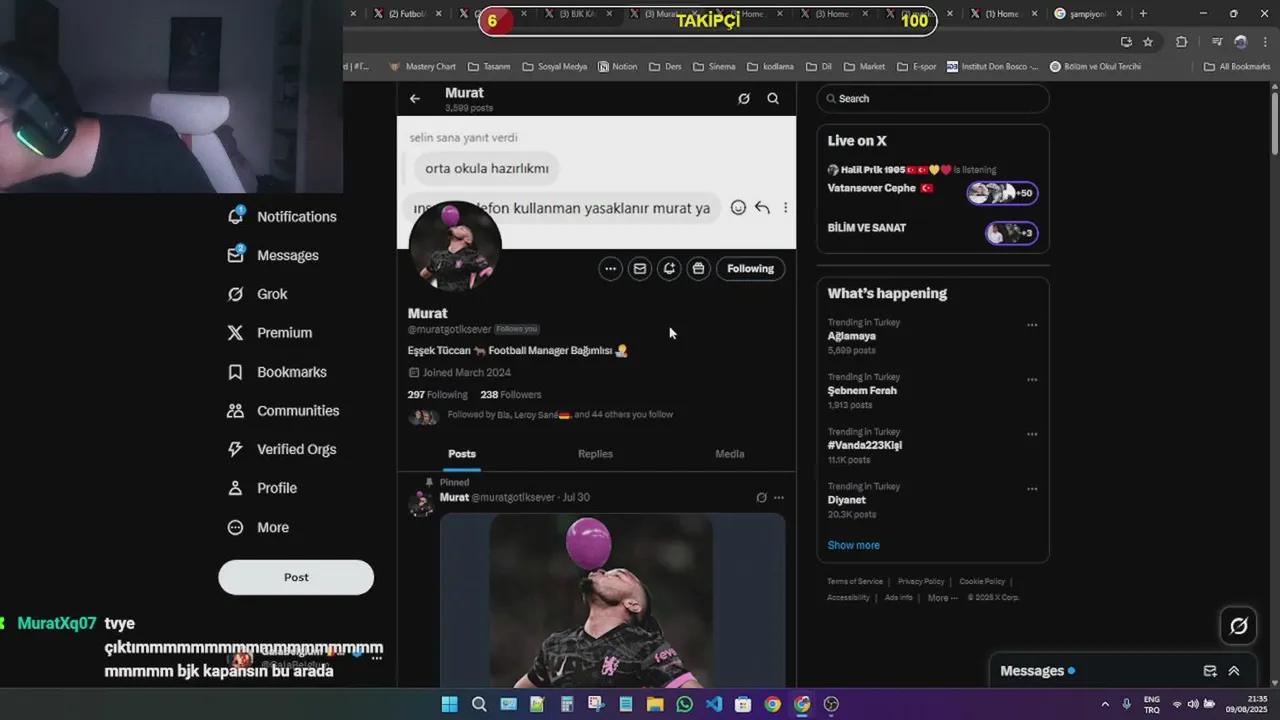Viewport: 1280px width, 720px height.
Task: Click the floating Grok button
Action: coord(1238,626)
